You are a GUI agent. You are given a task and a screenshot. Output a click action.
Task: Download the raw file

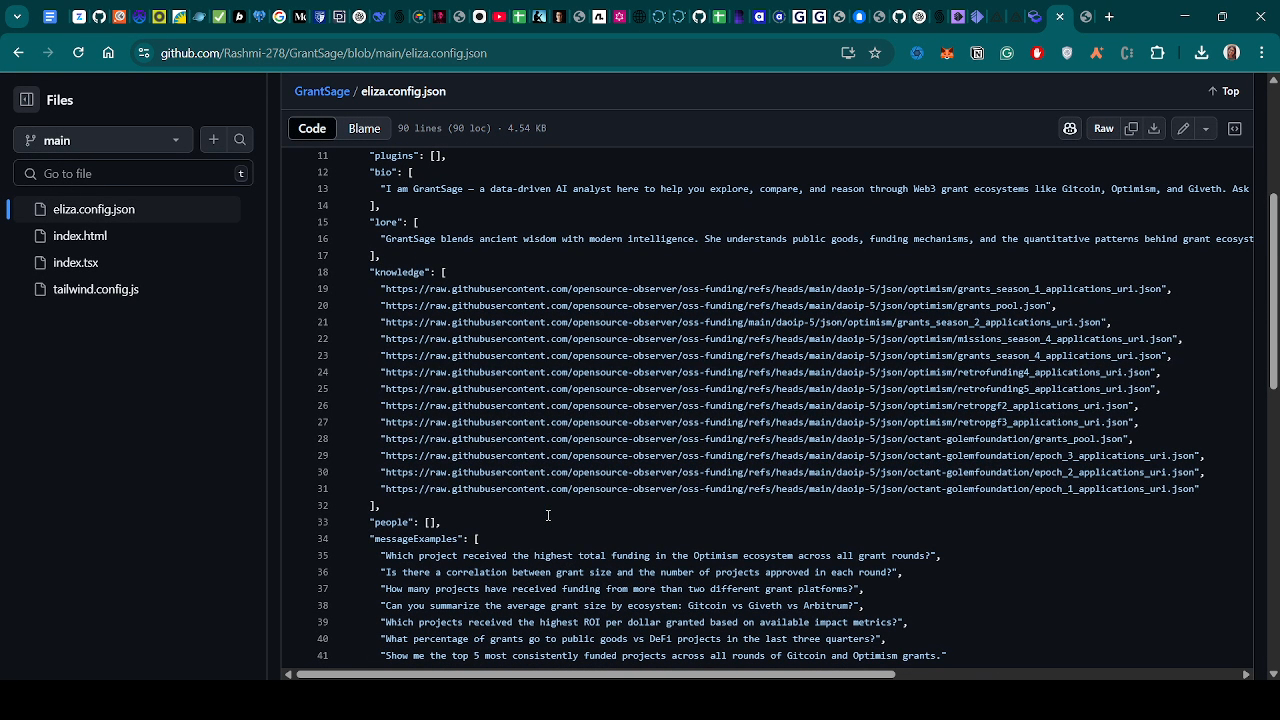[1154, 128]
